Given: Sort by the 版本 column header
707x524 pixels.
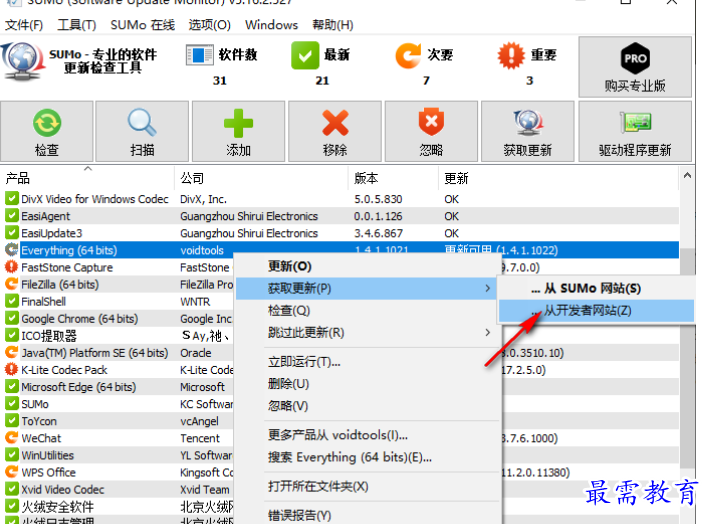Looking at the screenshot, I should 393,178.
